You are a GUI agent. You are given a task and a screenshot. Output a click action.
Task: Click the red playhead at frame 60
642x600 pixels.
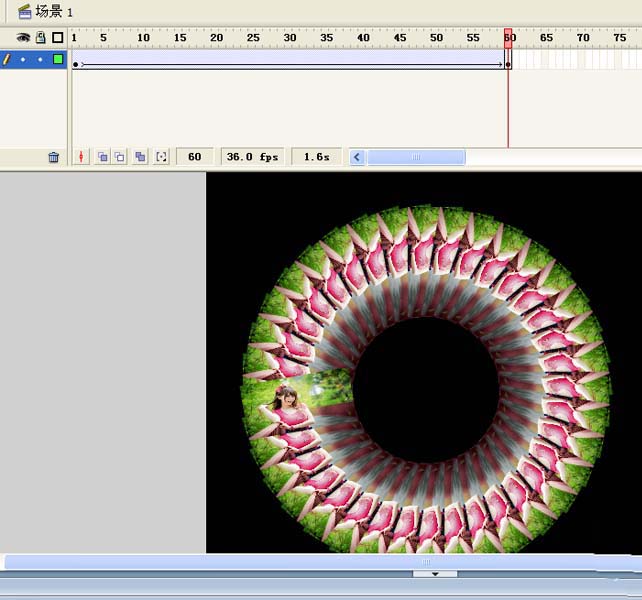tap(508, 38)
